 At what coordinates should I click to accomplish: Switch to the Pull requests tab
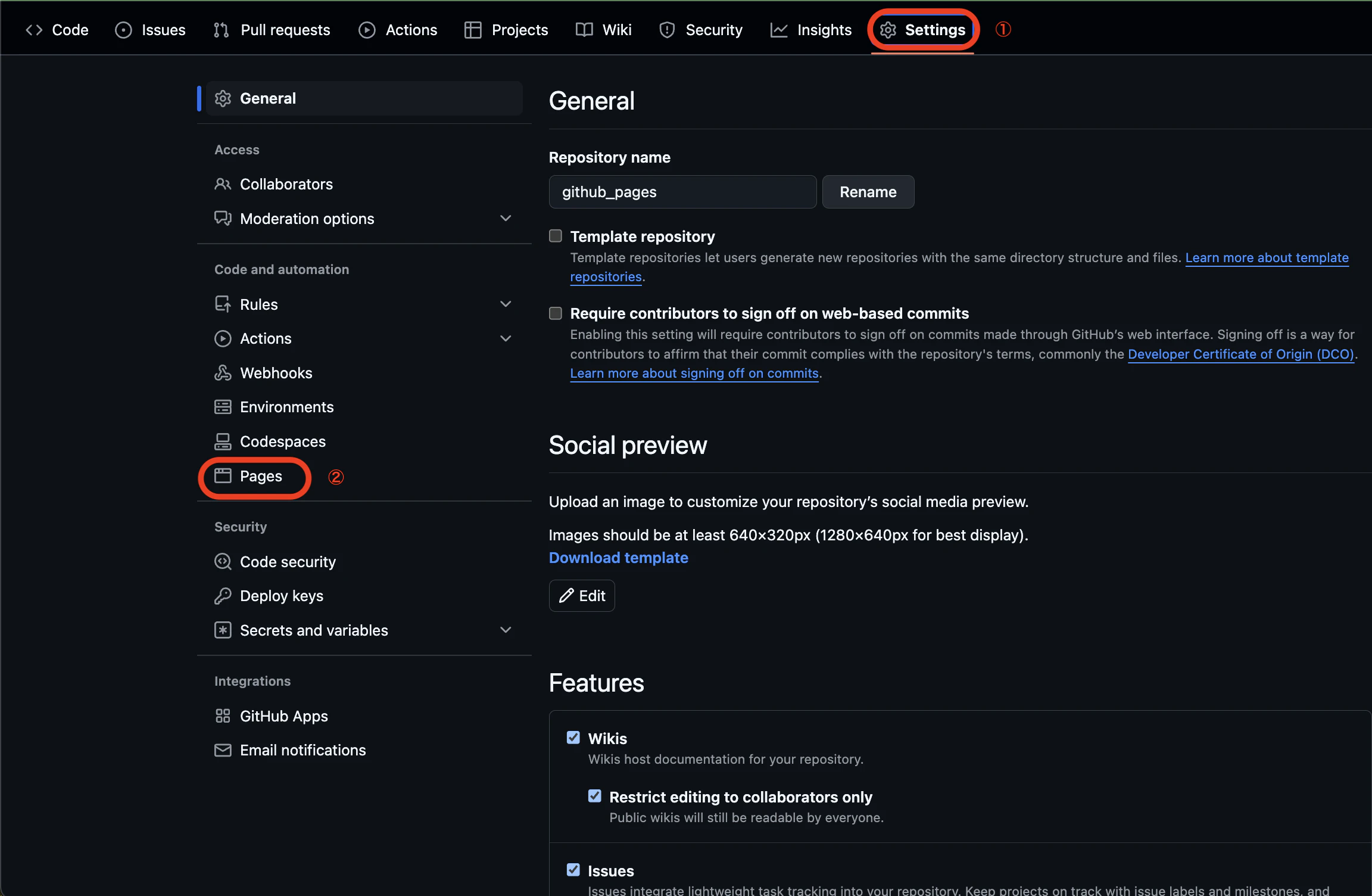pos(272,30)
